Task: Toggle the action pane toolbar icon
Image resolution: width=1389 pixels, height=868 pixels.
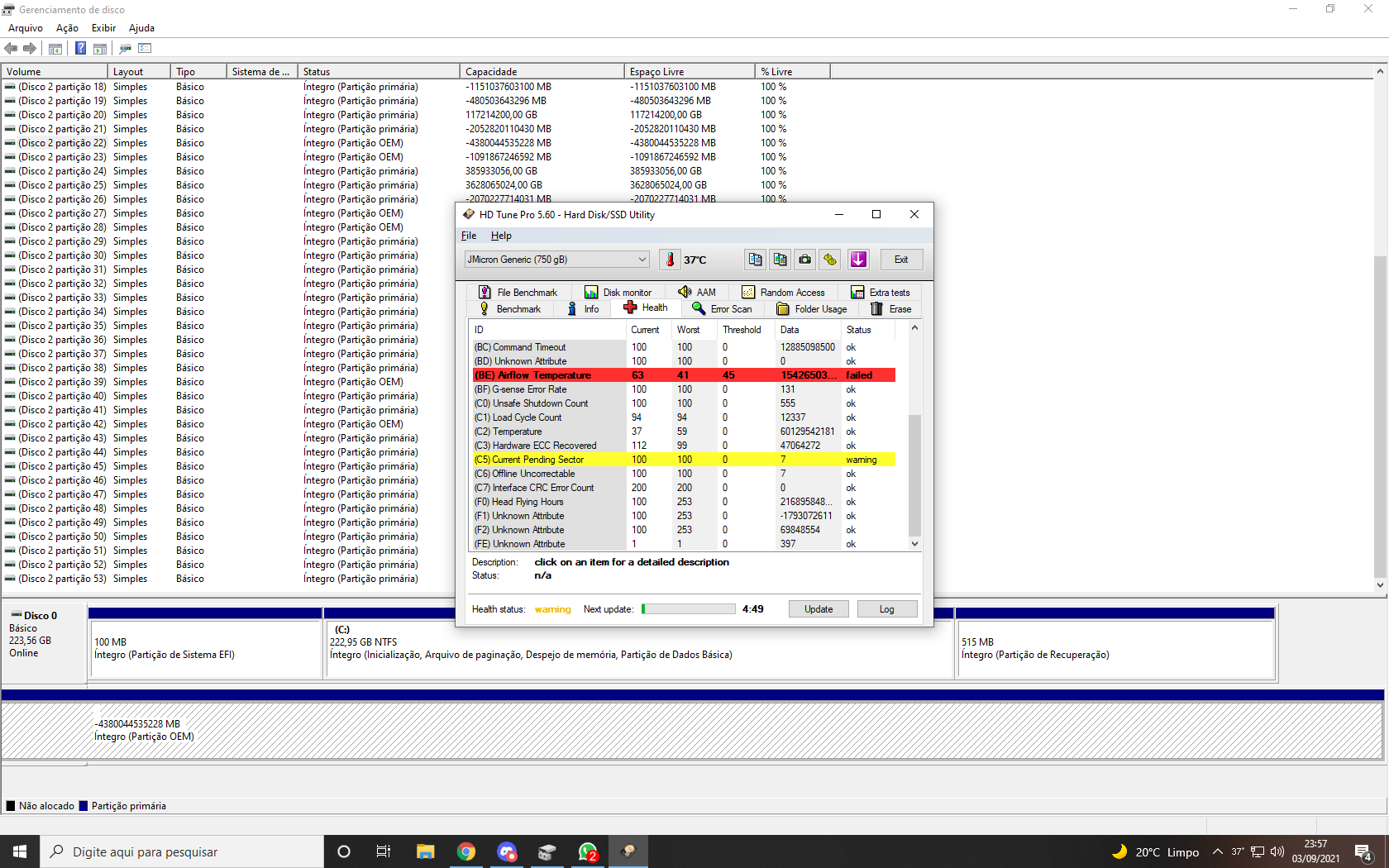Action: click(100, 49)
